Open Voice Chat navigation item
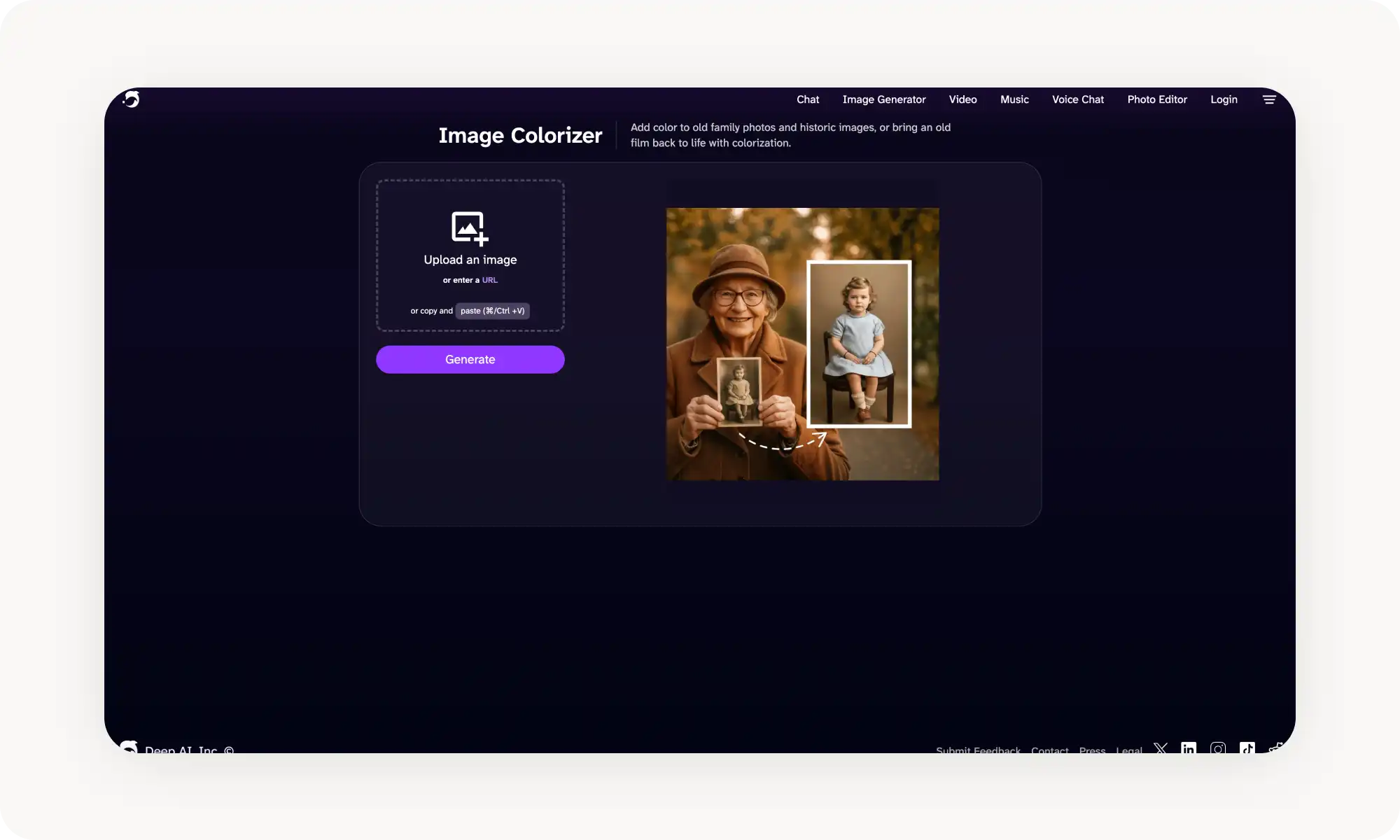Screen dimensions: 1400x840 pos(1077,99)
